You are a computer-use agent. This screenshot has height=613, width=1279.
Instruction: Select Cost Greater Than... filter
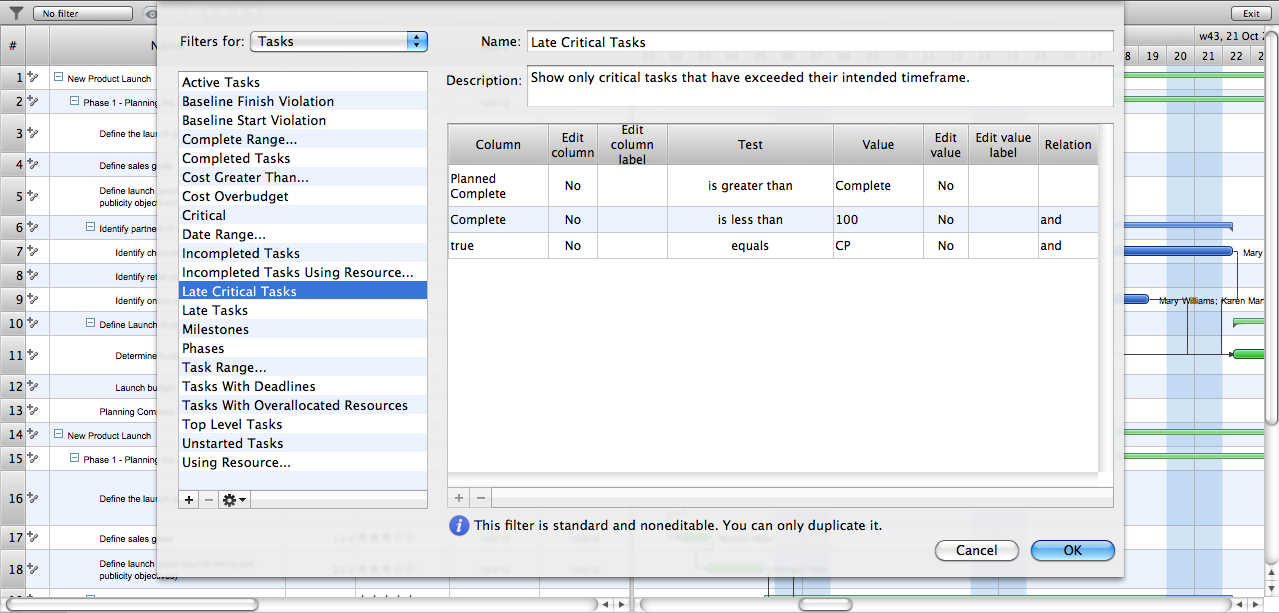pos(303,177)
